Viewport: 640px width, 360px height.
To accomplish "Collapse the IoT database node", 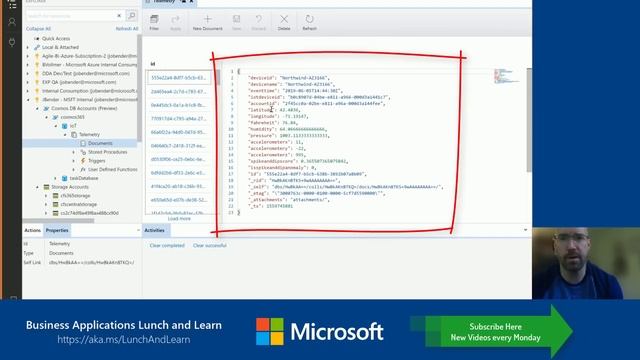I will tap(56, 126).
